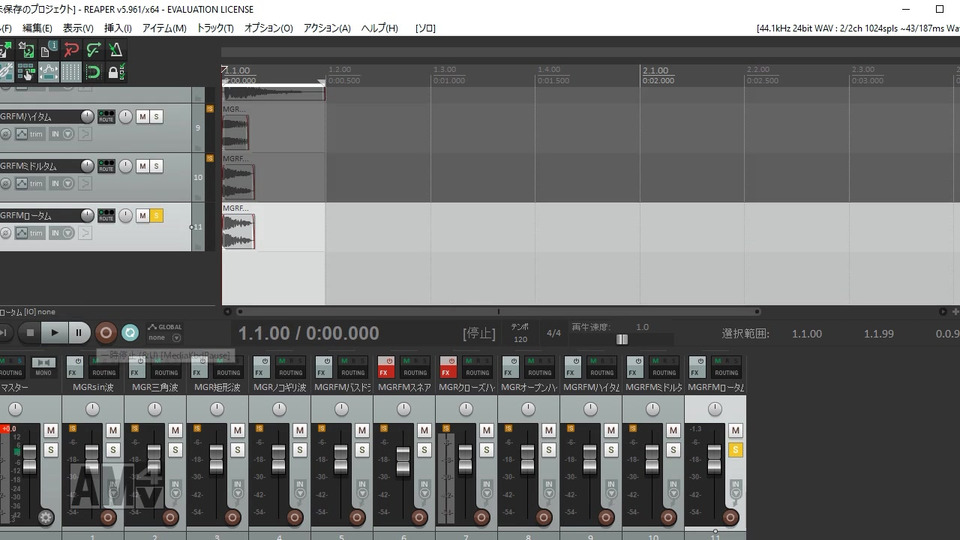Toggle the snap magnet icon
The width and height of the screenshot is (960, 540).
(93, 72)
